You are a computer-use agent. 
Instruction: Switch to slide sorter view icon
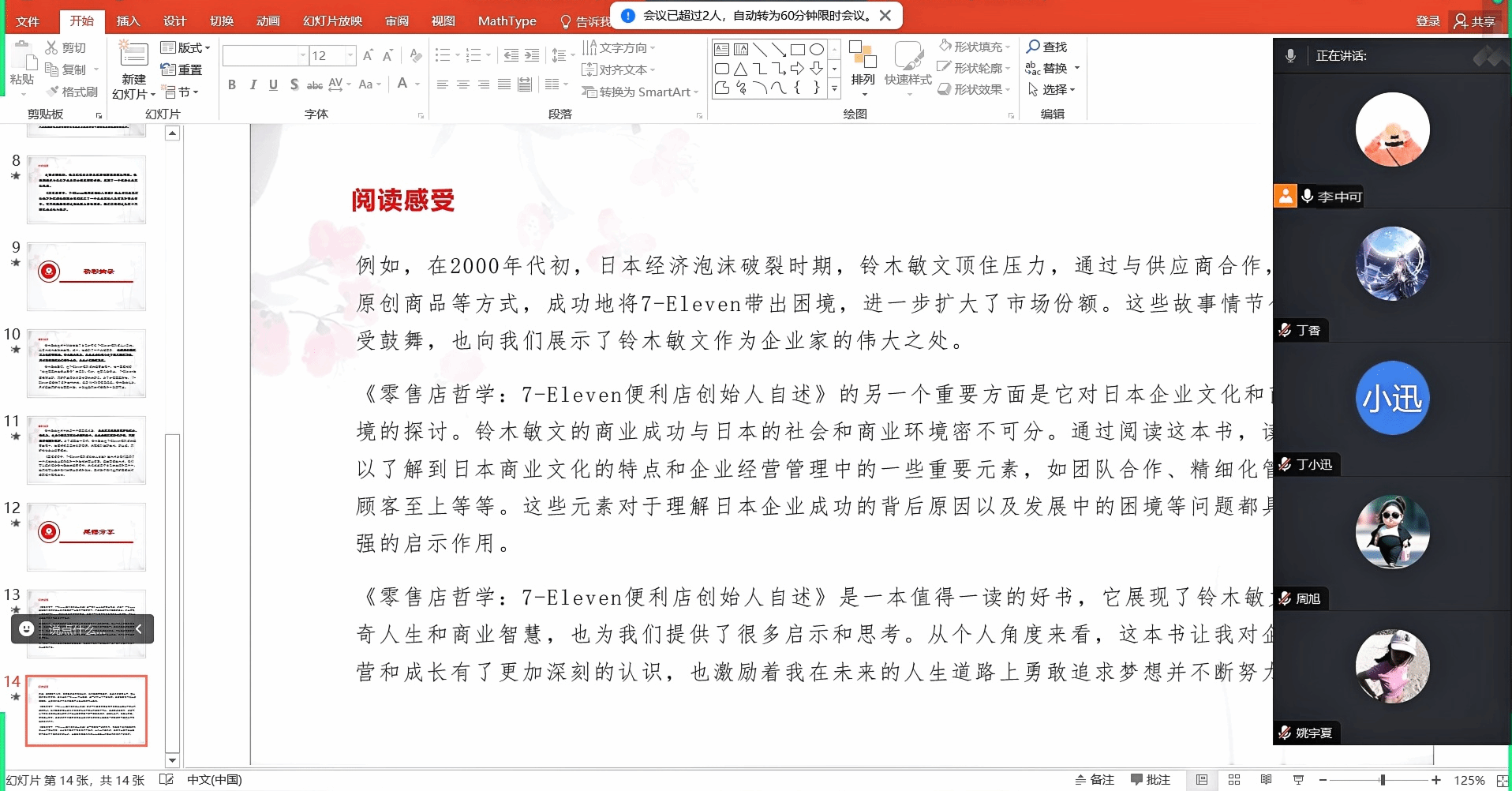pyautogui.click(x=1234, y=780)
